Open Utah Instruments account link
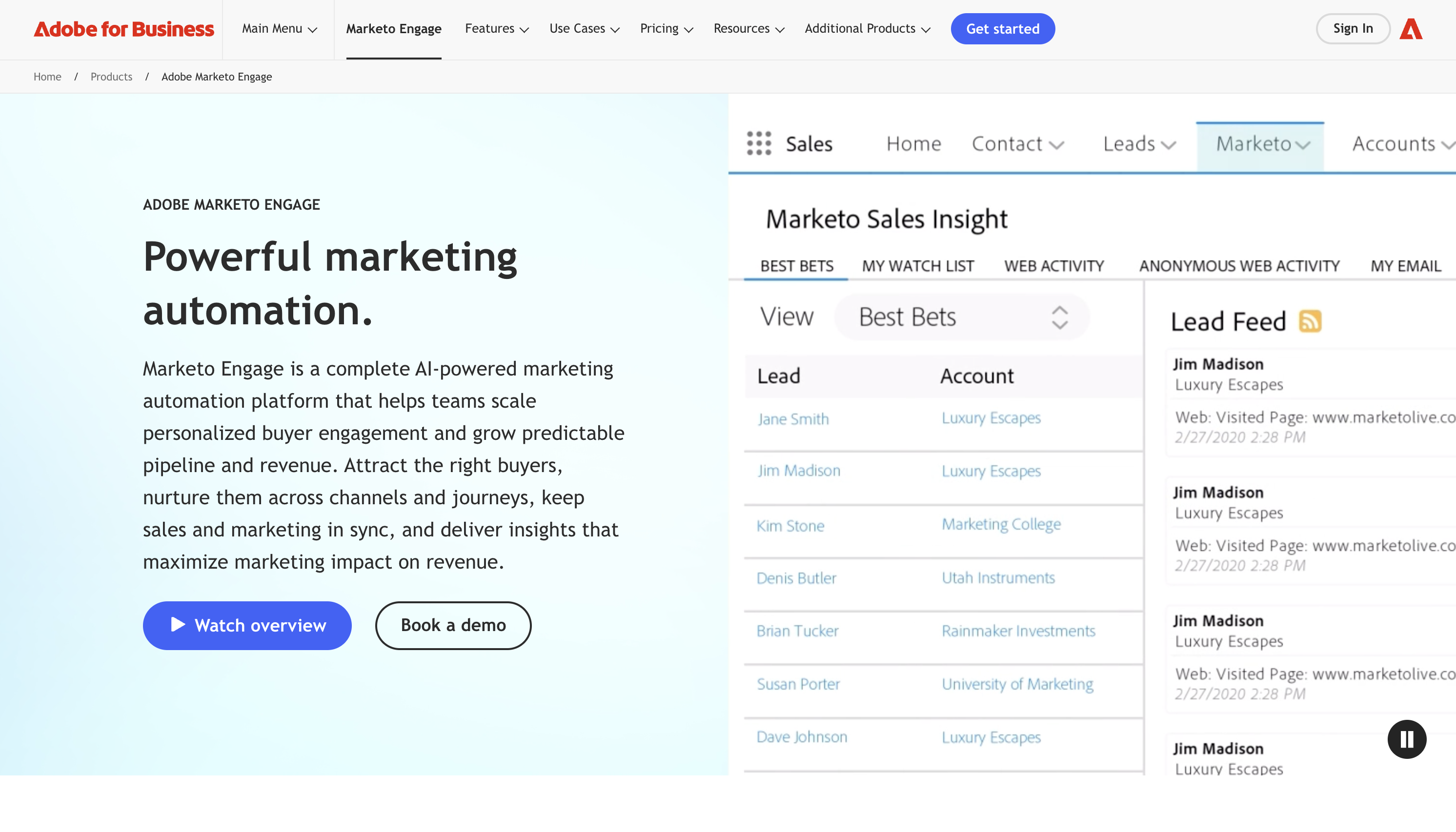Image resolution: width=1456 pixels, height=832 pixels. 998,578
